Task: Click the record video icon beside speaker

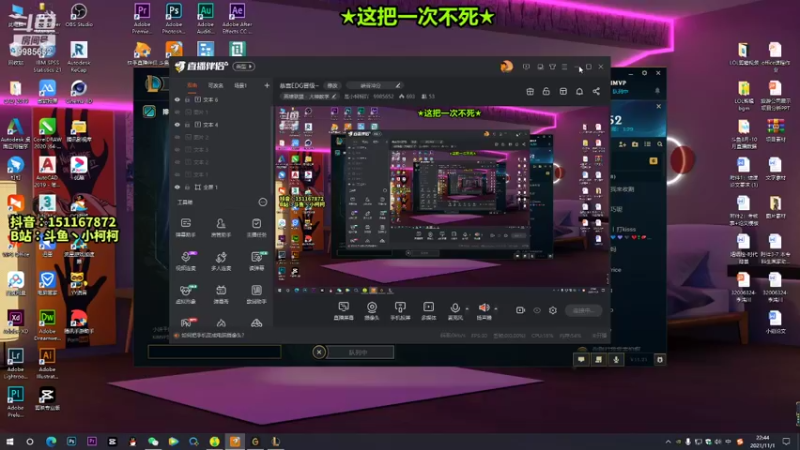Action: (520, 310)
